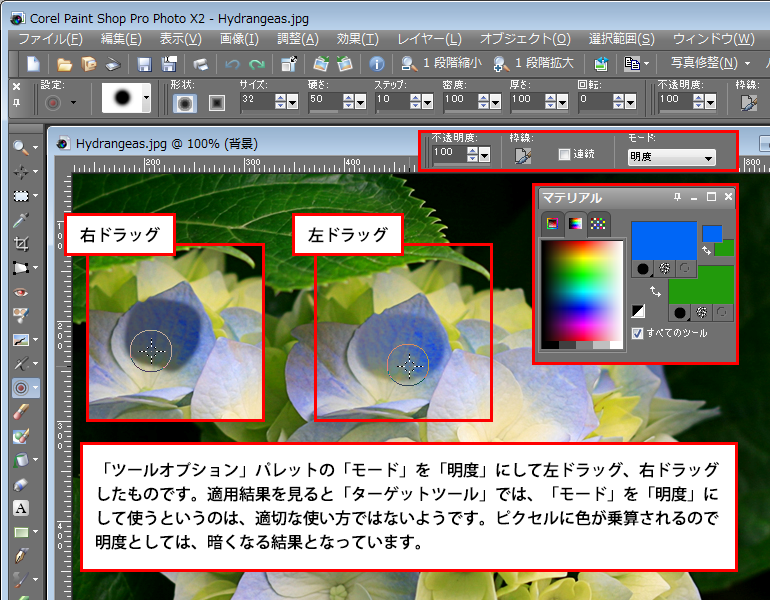Click the Open folder icon
The width and height of the screenshot is (770, 600).
click(x=64, y=64)
